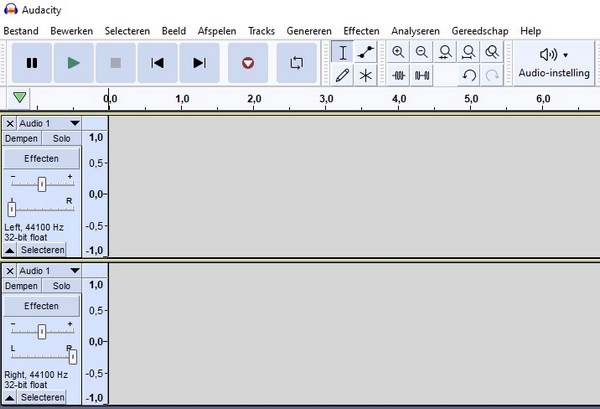Collapse Left track with up-arrow button
Image resolution: width=600 pixels, height=409 pixels.
10,250
